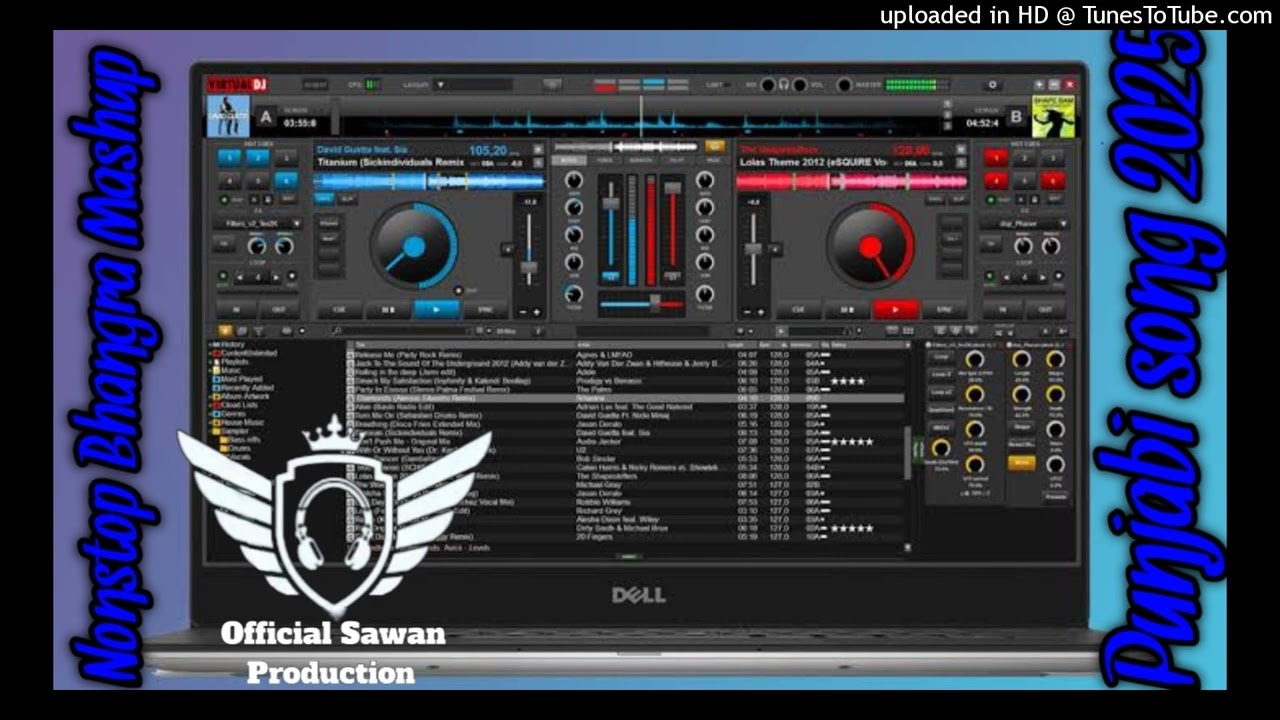Image resolution: width=1280 pixels, height=720 pixels.
Task: Click the right channel filter knob
Action: tap(705, 294)
